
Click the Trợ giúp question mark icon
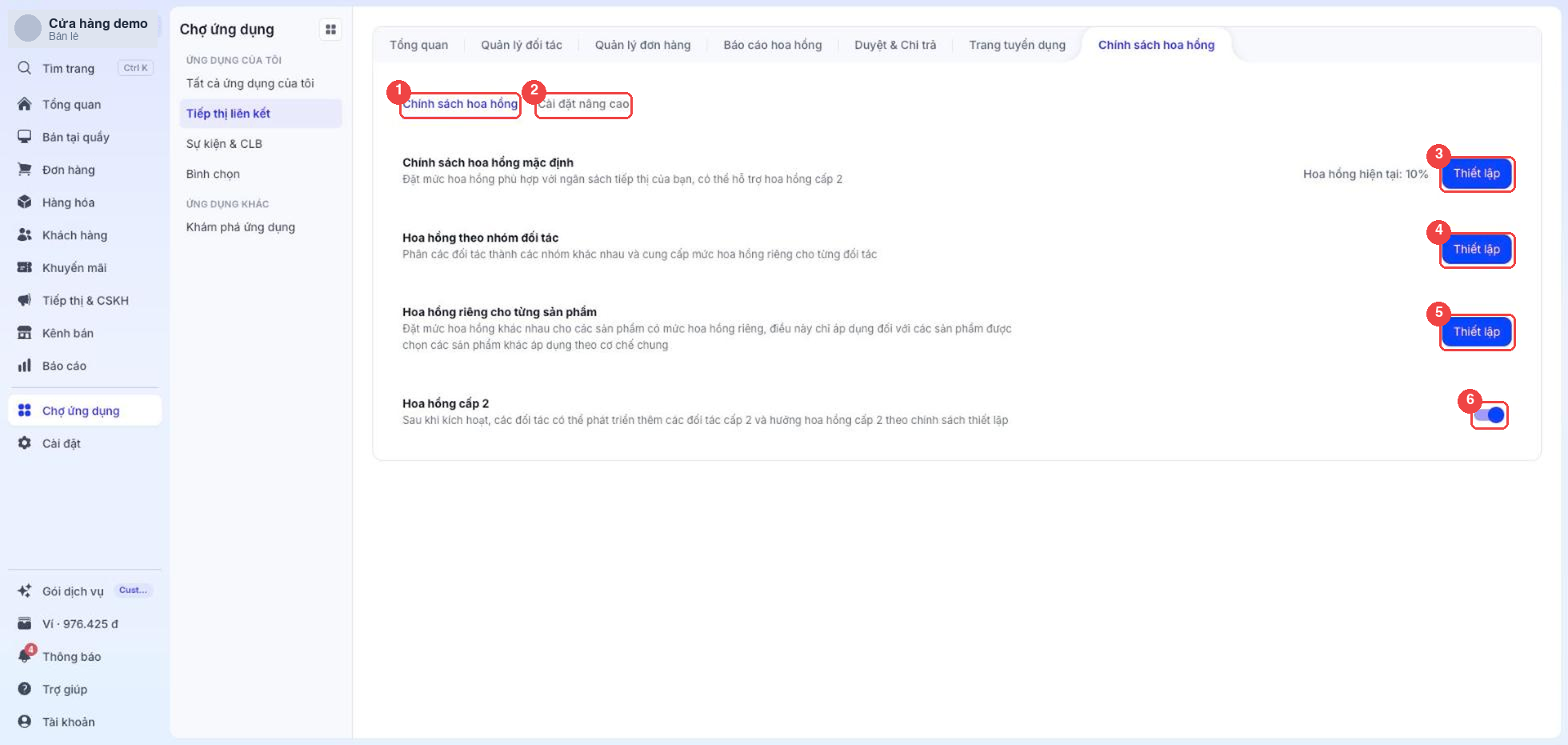(x=25, y=689)
